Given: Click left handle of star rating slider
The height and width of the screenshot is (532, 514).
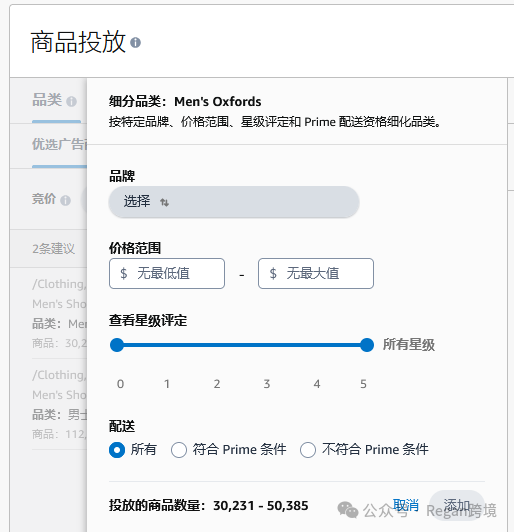Looking at the screenshot, I should tap(117, 345).
